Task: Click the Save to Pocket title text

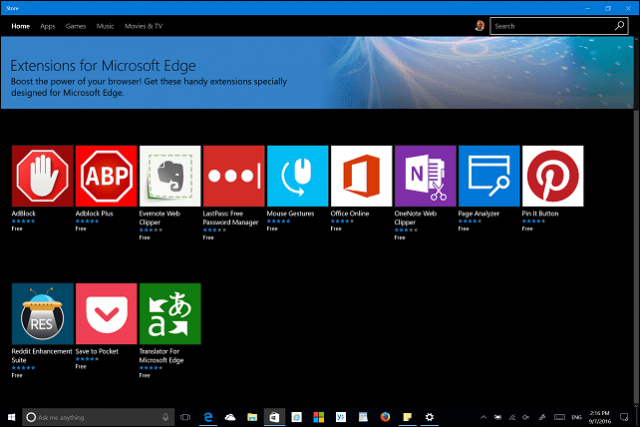Action: [x=97, y=351]
